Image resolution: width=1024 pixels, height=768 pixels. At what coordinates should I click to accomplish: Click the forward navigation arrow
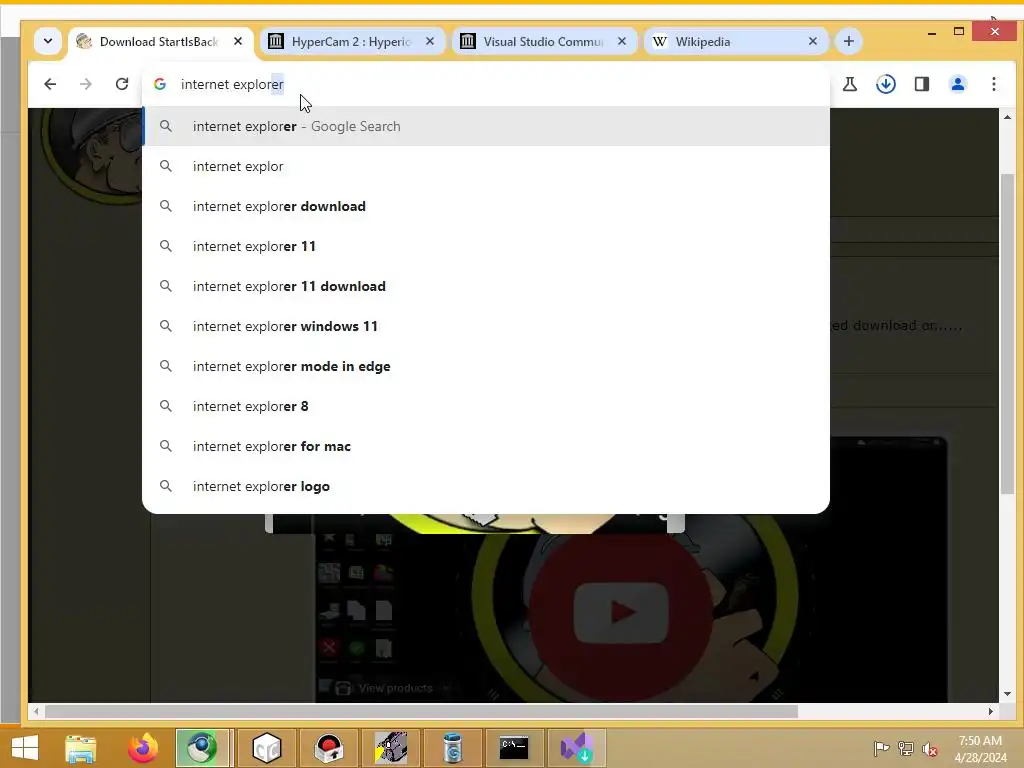[x=86, y=84]
